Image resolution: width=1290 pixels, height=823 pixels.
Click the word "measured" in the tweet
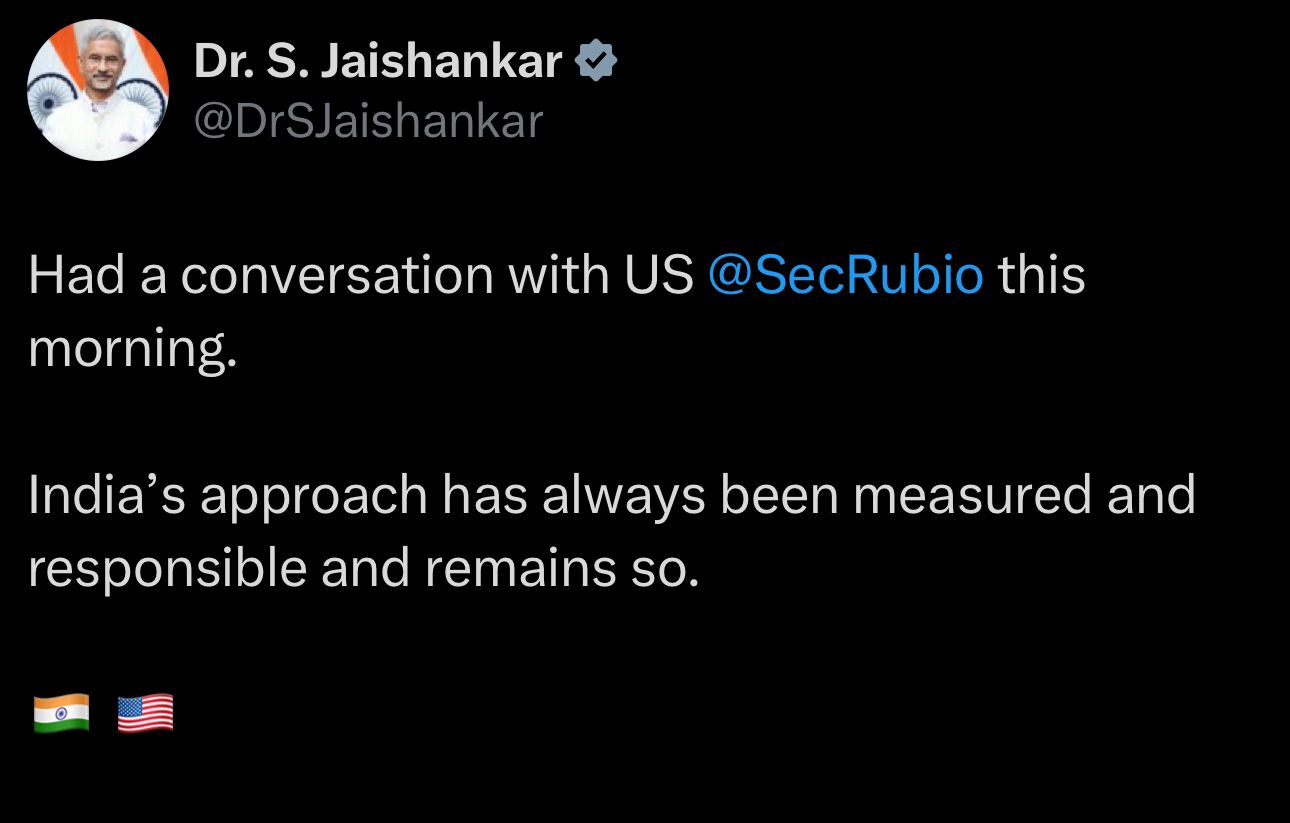click(x=971, y=495)
